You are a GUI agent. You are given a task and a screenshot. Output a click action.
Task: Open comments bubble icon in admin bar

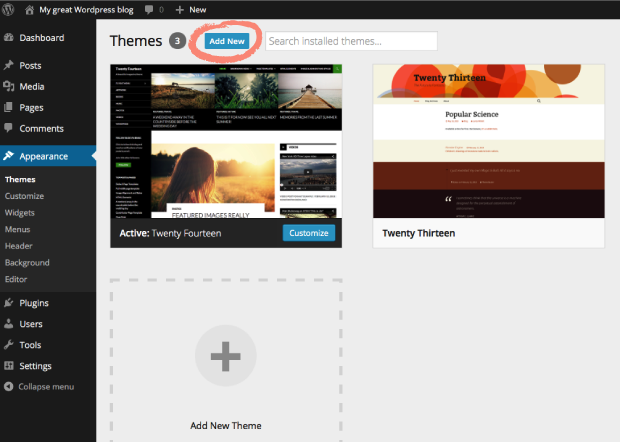(x=149, y=10)
